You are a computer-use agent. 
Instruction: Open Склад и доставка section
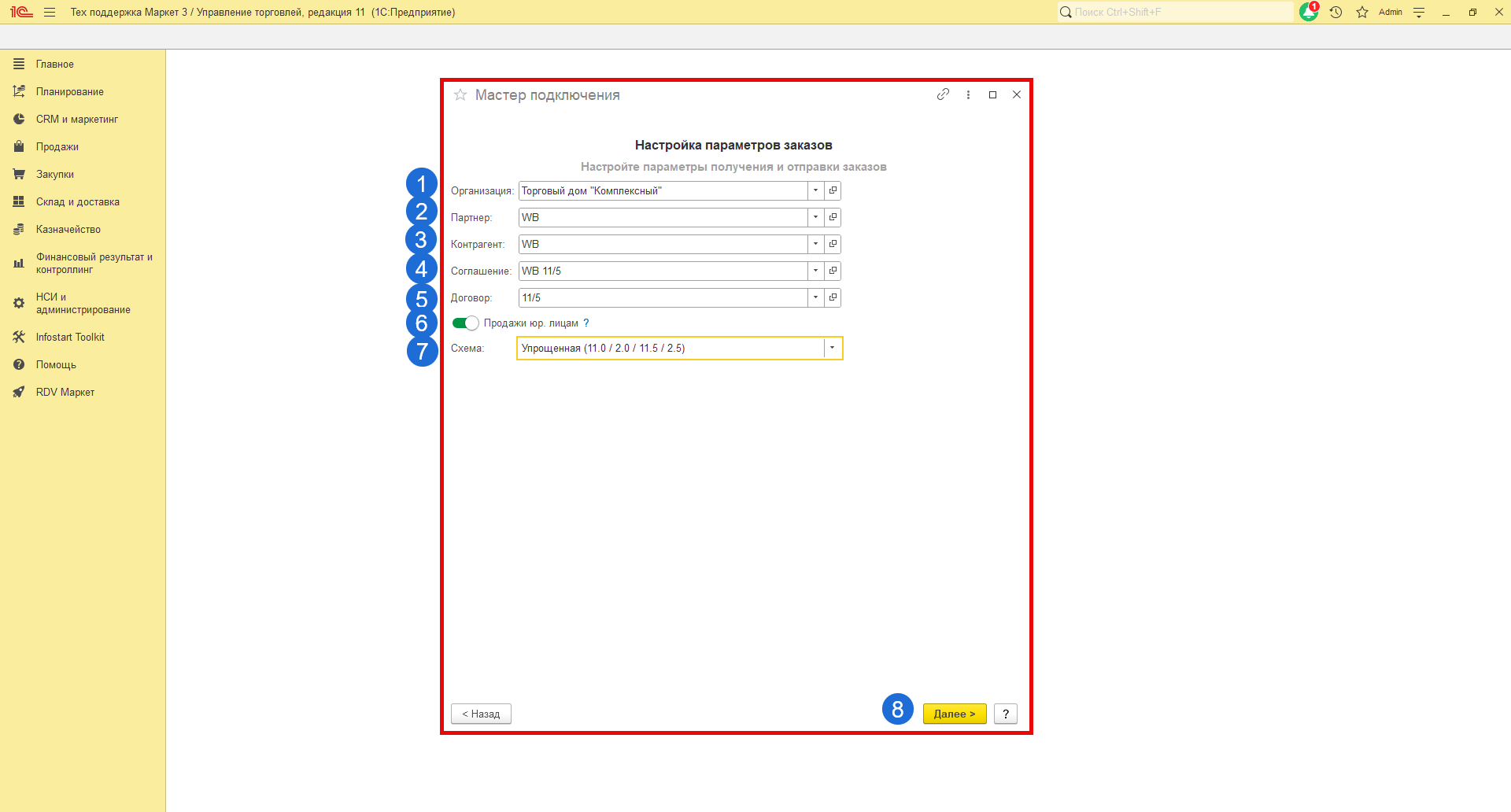click(83, 201)
